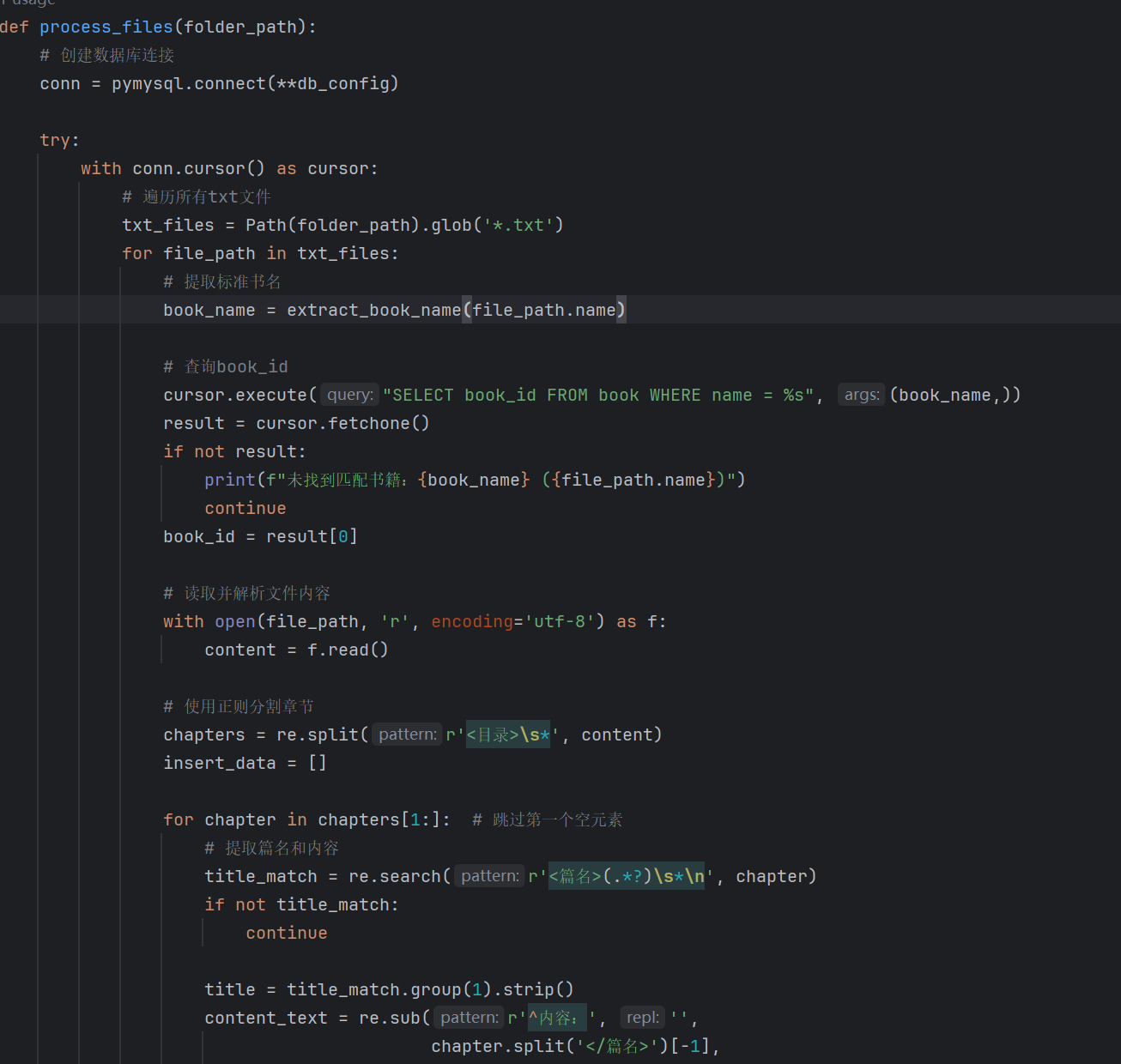This screenshot has width=1121, height=1064.
Task: Click the r'^内容：' regex string
Action: 552,1018
